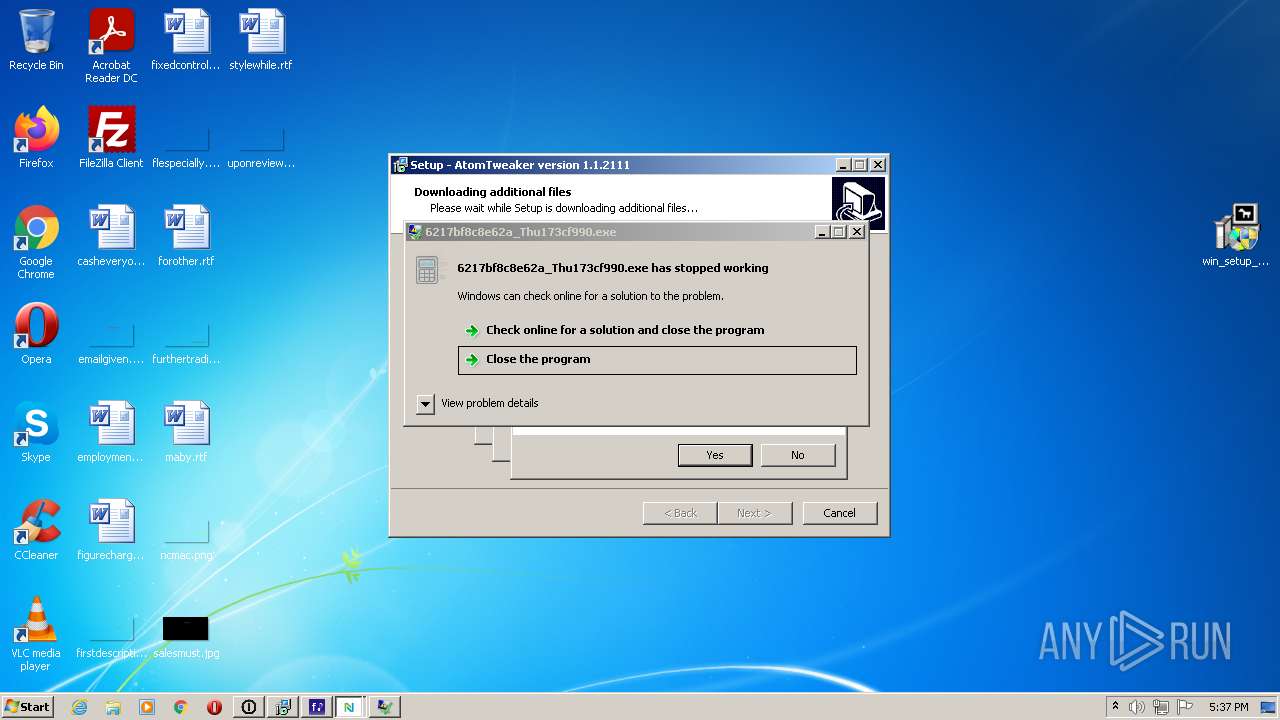Screen dimensions: 1280x720
Task: Click the Opera icon in taskbar
Action: [214, 707]
